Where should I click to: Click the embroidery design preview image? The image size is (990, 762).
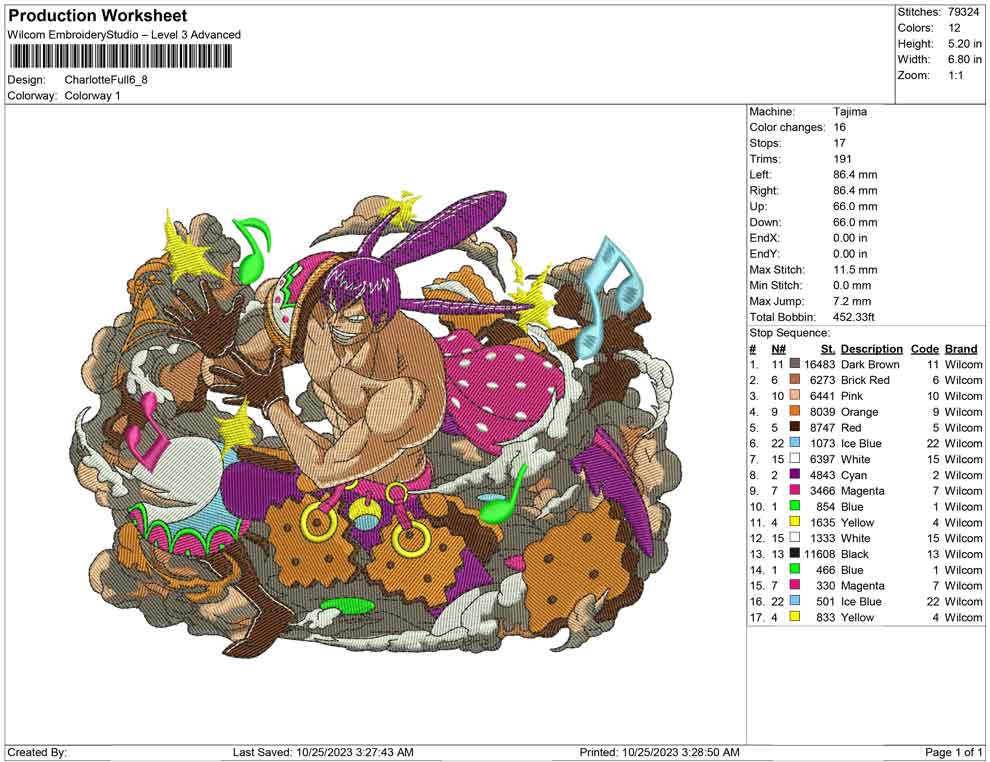(375, 424)
